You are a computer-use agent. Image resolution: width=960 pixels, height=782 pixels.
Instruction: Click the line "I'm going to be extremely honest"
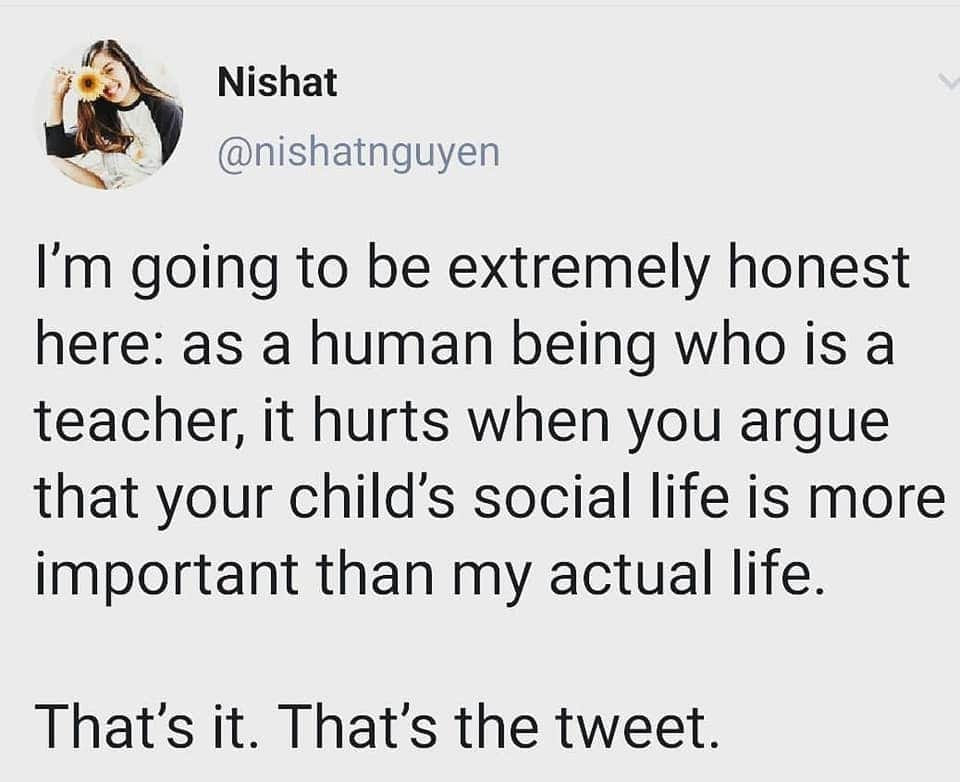pyautogui.click(x=471, y=271)
